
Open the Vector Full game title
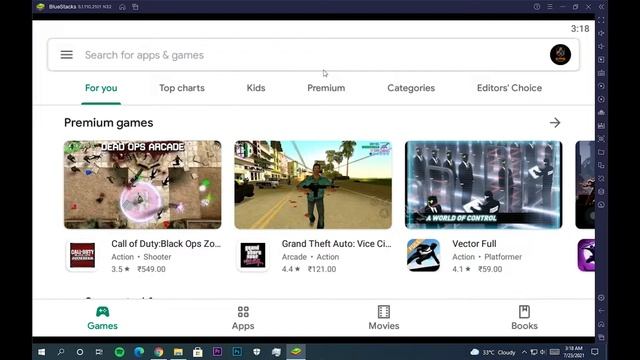474,244
